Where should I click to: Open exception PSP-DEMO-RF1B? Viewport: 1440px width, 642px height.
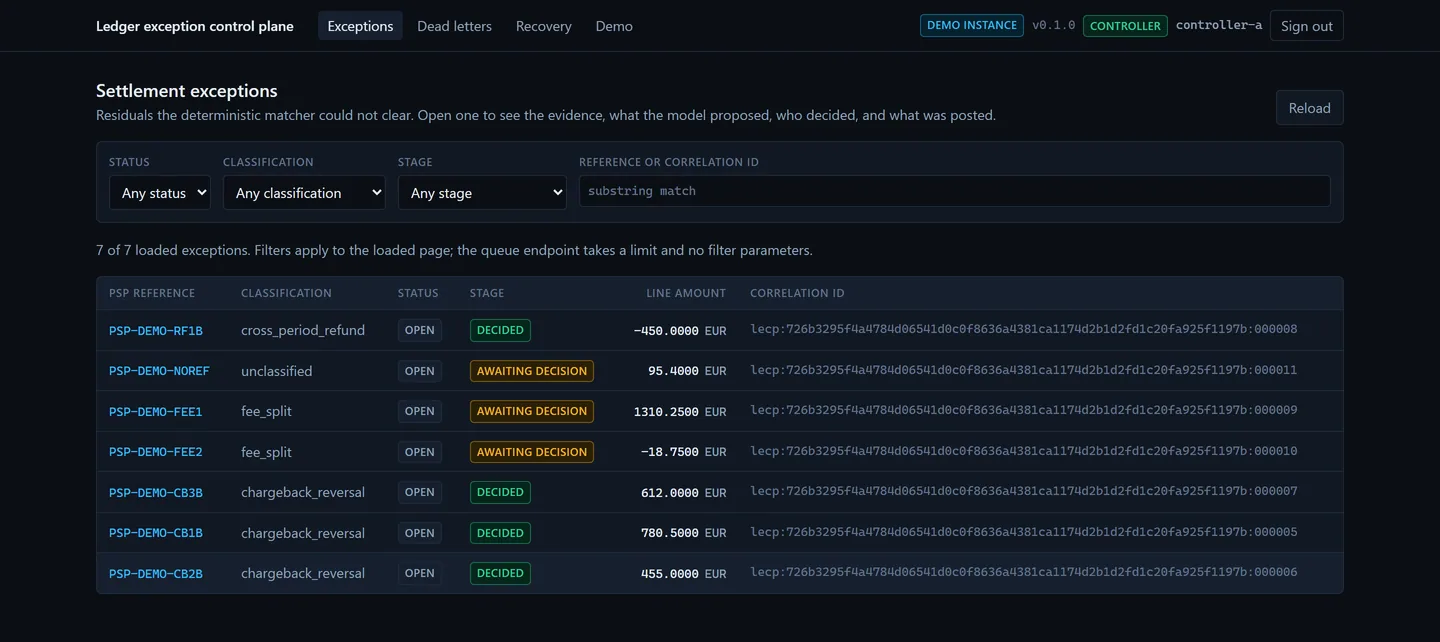click(x=156, y=330)
